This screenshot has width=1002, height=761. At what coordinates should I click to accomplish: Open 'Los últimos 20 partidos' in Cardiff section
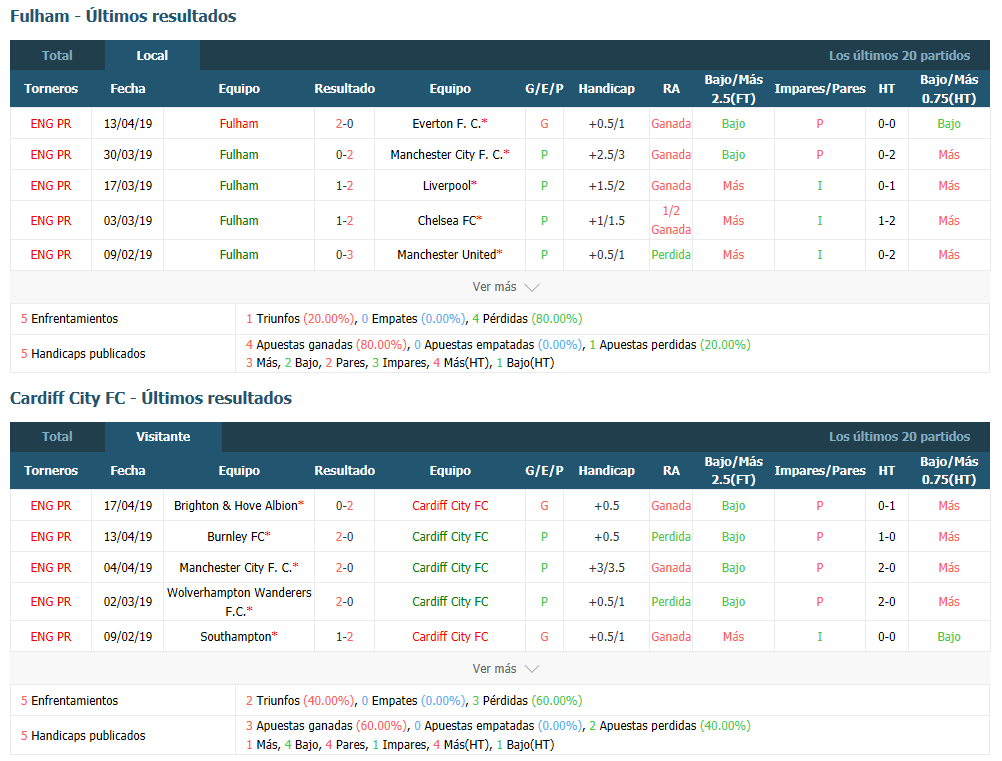(899, 436)
